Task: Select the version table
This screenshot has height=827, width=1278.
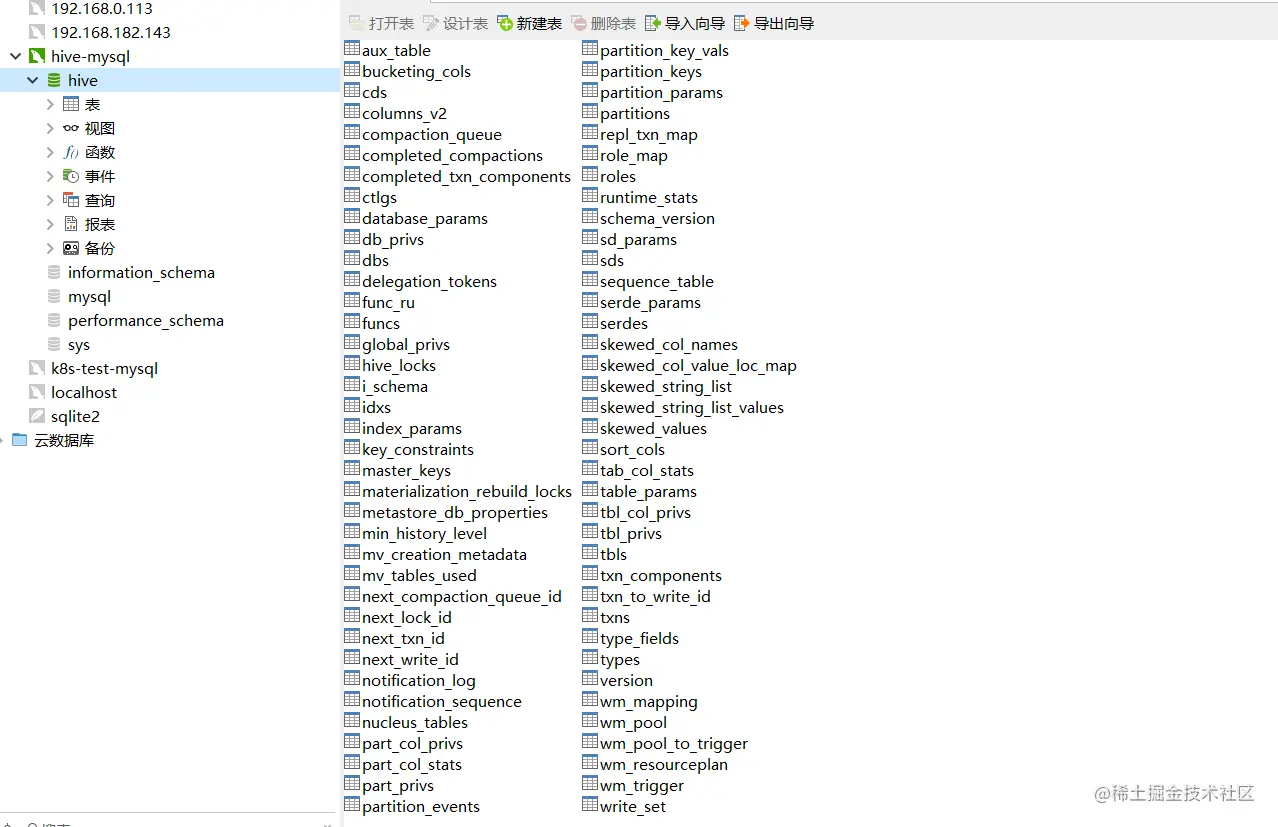Action: pos(626,680)
